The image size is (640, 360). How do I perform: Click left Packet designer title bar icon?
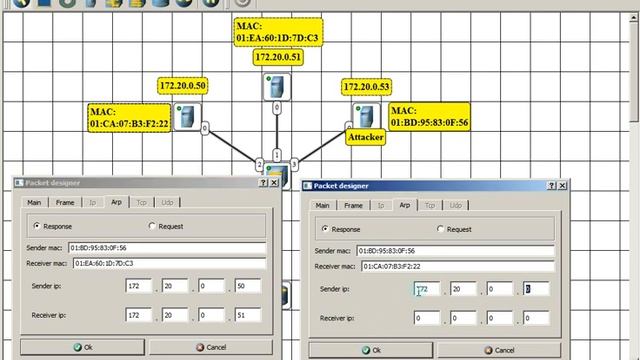[19, 182]
